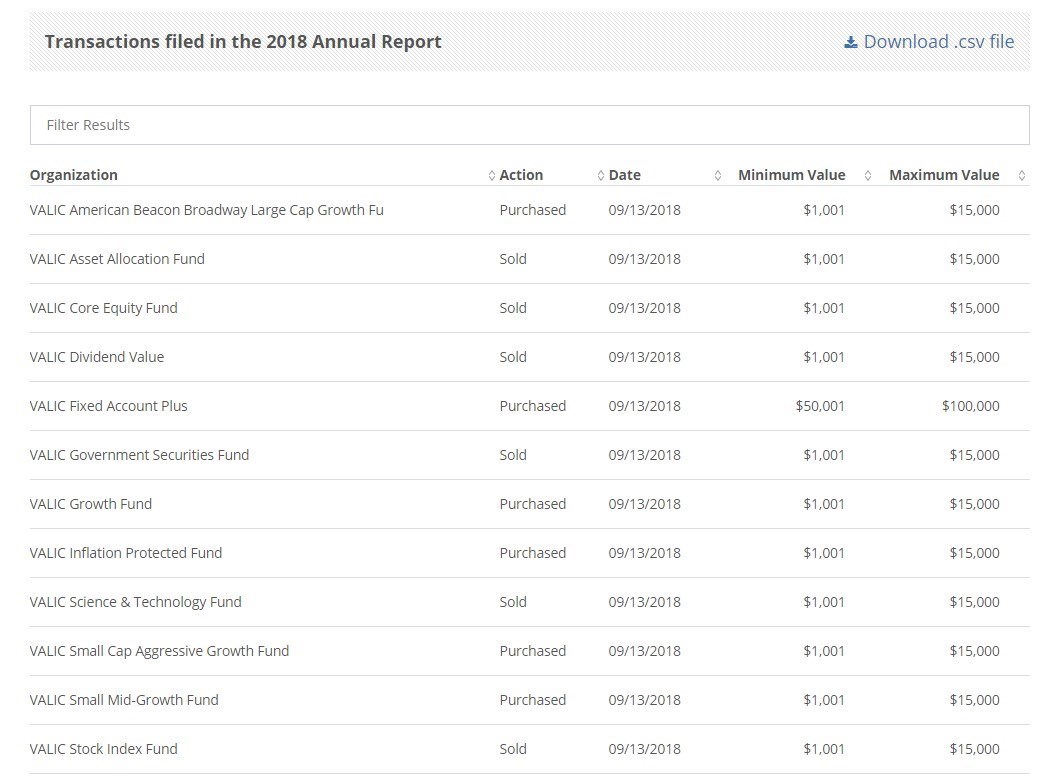Click sort arrows right of Minimum Value
The height and width of the screenshot is (776, 1052).
[867, 176]
